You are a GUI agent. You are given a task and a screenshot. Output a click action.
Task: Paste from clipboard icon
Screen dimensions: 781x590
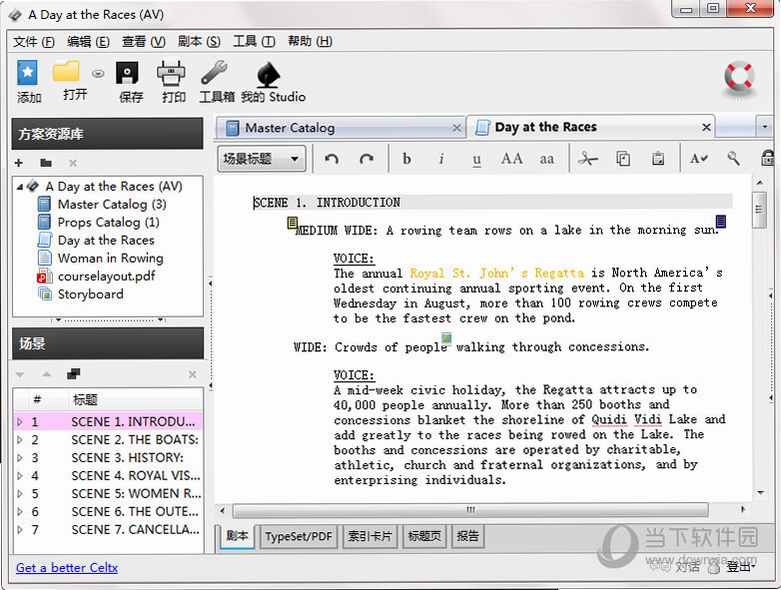pyautogui.click(x=658, y=159)
